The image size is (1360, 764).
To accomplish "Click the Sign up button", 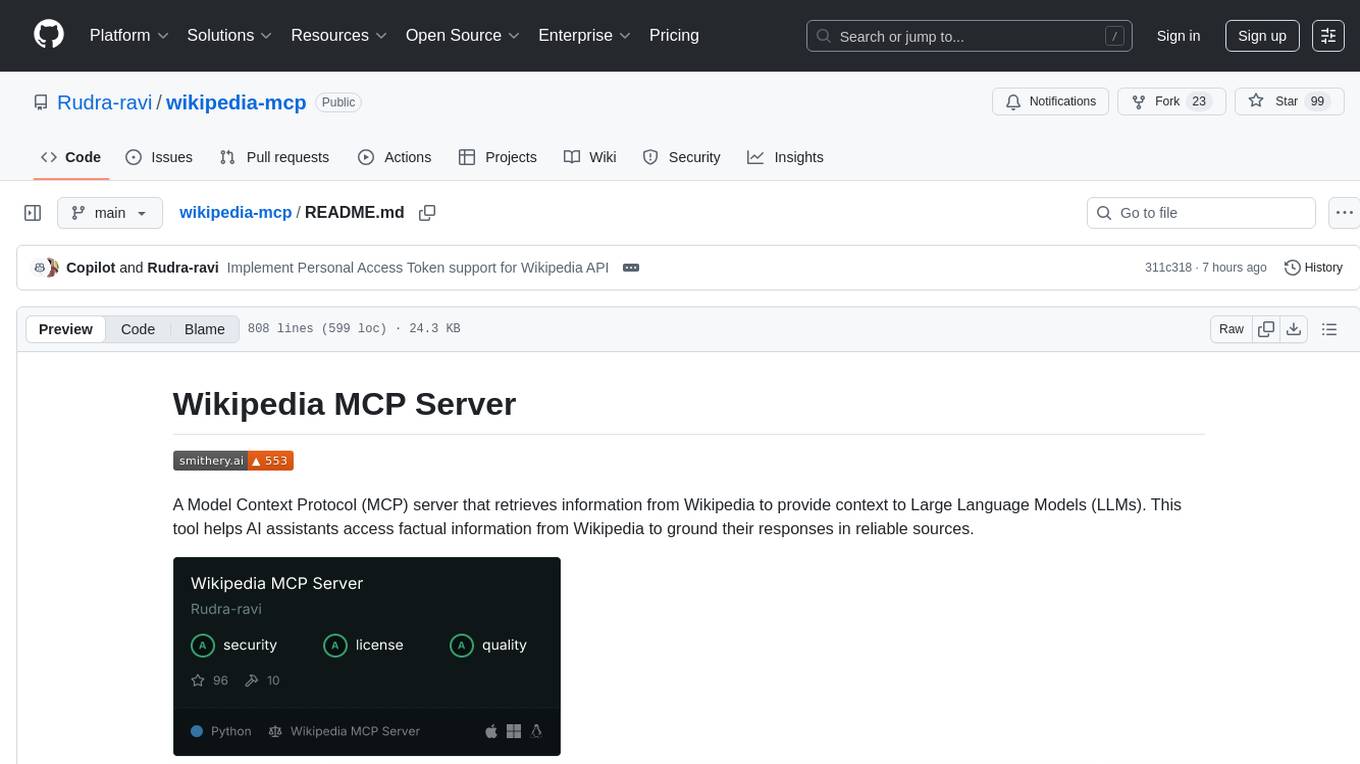I will pos(1262,36).
